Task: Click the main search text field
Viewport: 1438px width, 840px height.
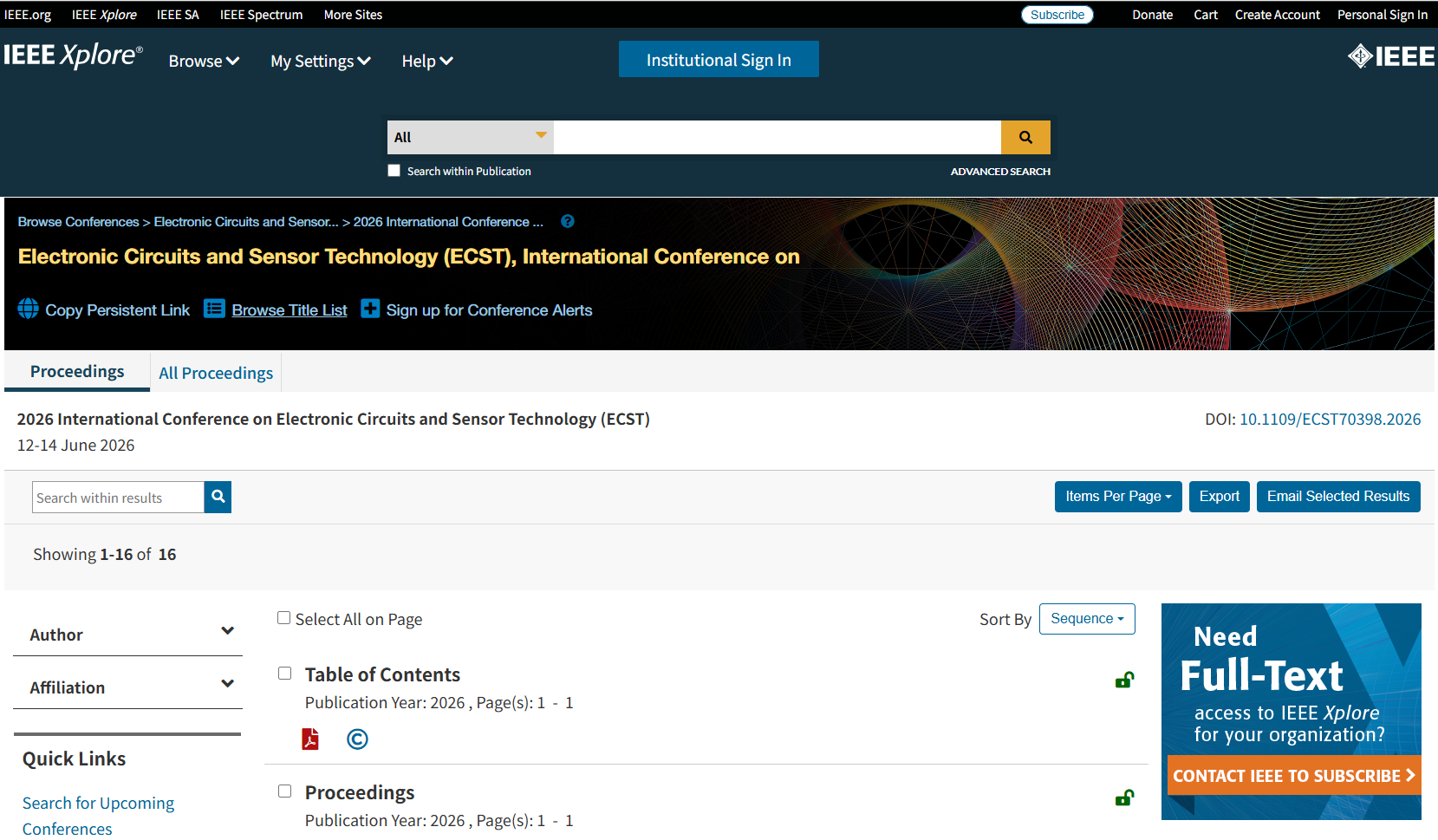Action: point(778,137)
